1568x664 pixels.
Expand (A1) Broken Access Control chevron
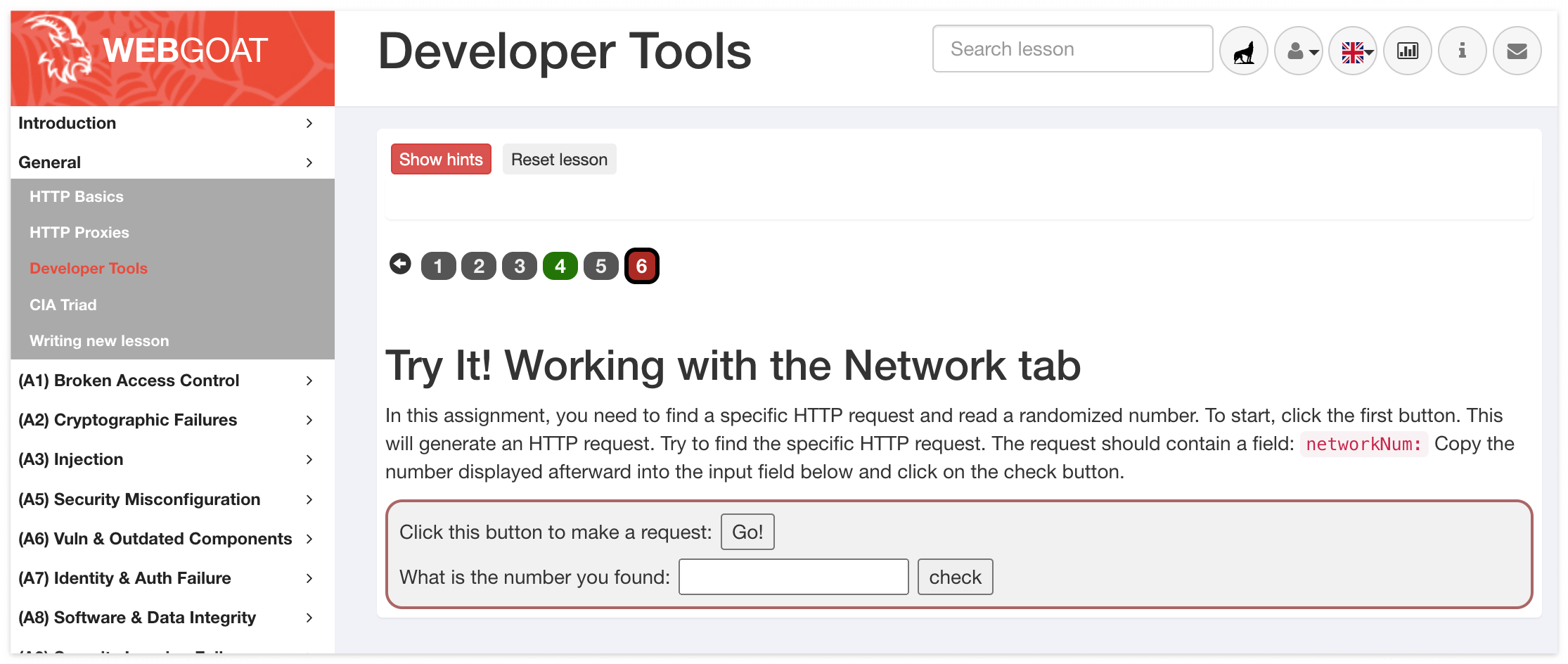coord(309,381)
